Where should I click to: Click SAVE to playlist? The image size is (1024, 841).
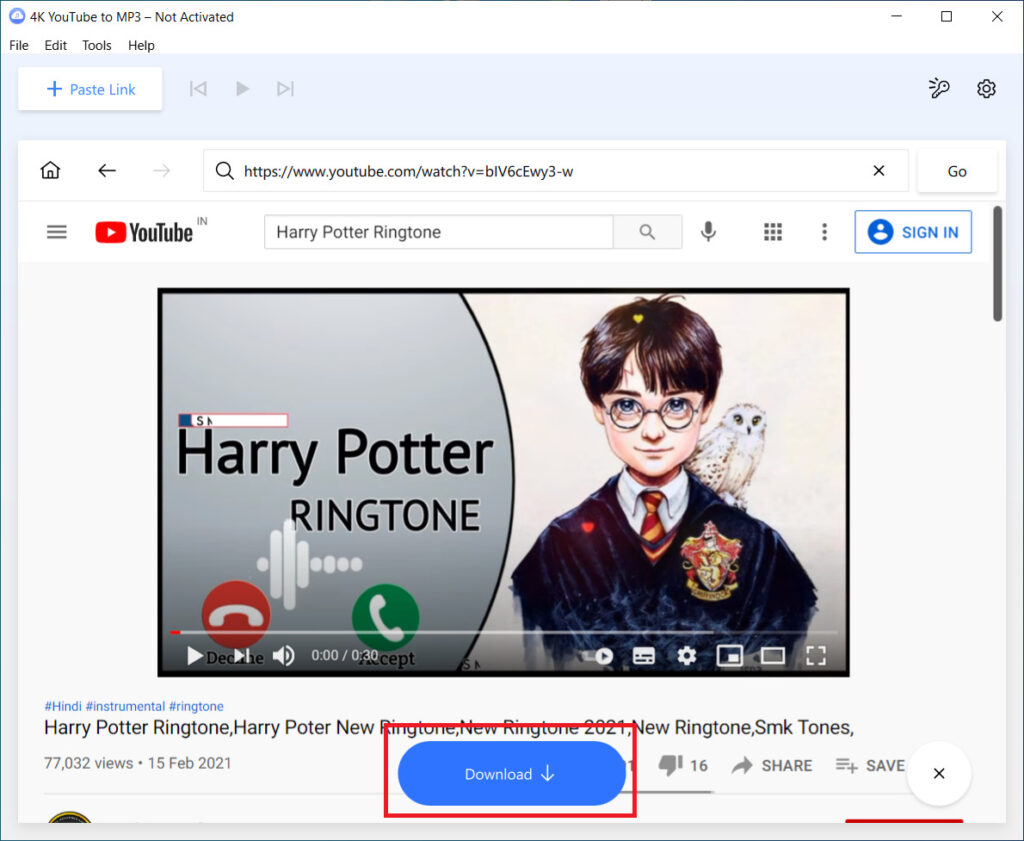pos(871,765)
